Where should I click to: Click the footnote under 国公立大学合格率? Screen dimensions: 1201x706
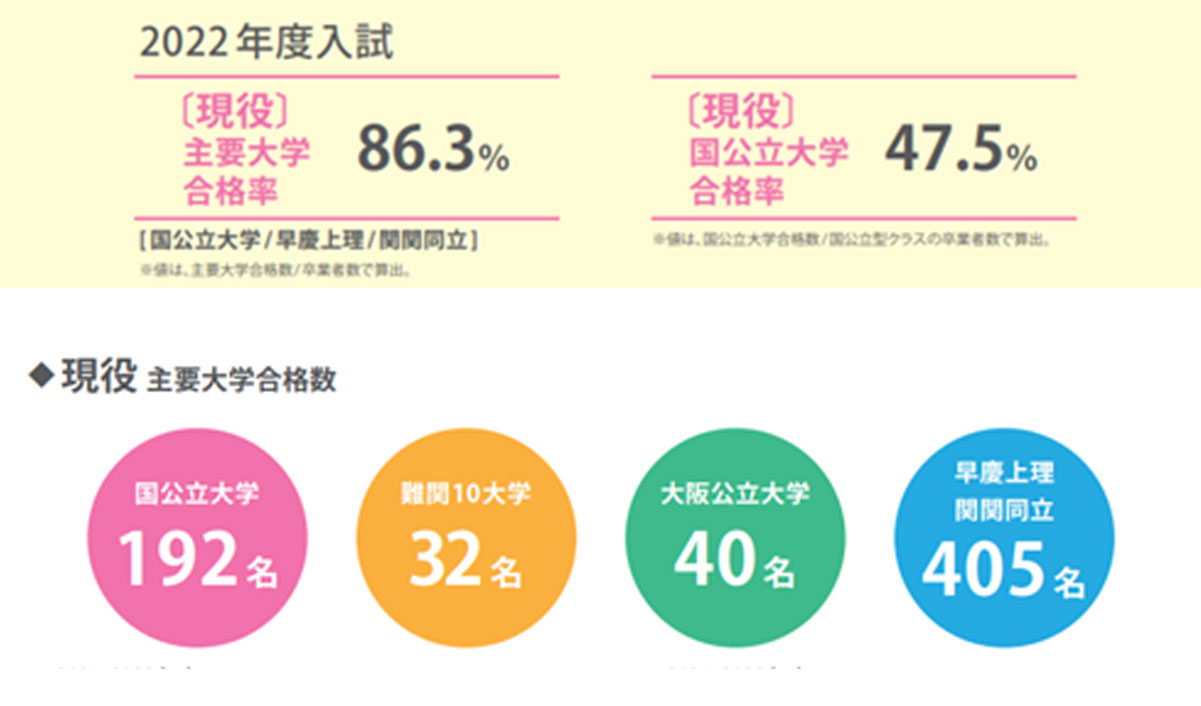(855, 240)
